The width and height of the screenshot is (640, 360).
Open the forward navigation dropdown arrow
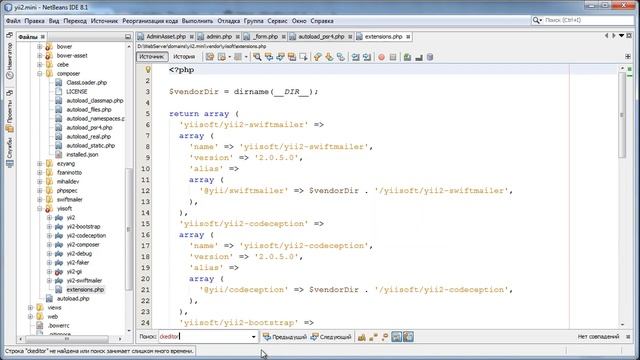coord(246,57)
